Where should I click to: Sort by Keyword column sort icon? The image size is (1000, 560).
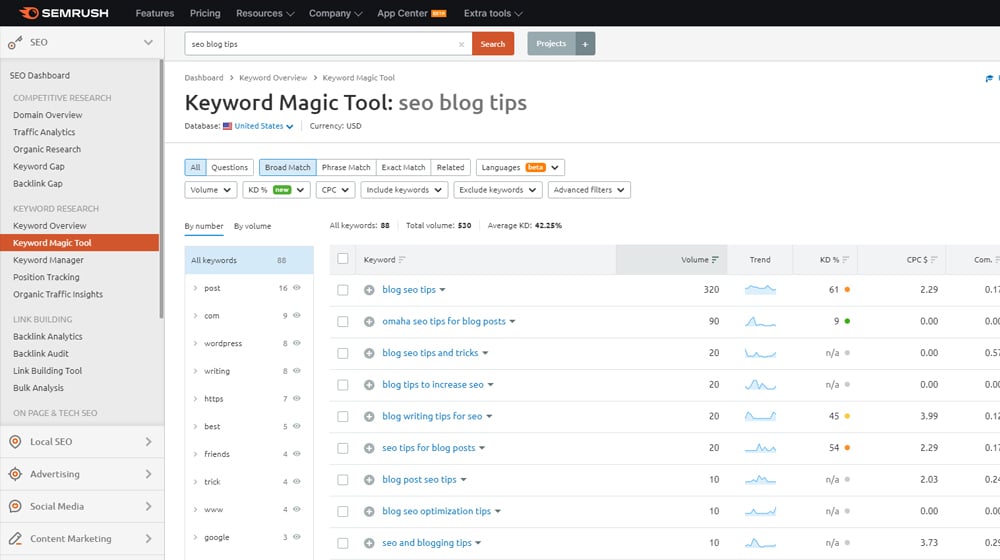(x=402, y=260)
